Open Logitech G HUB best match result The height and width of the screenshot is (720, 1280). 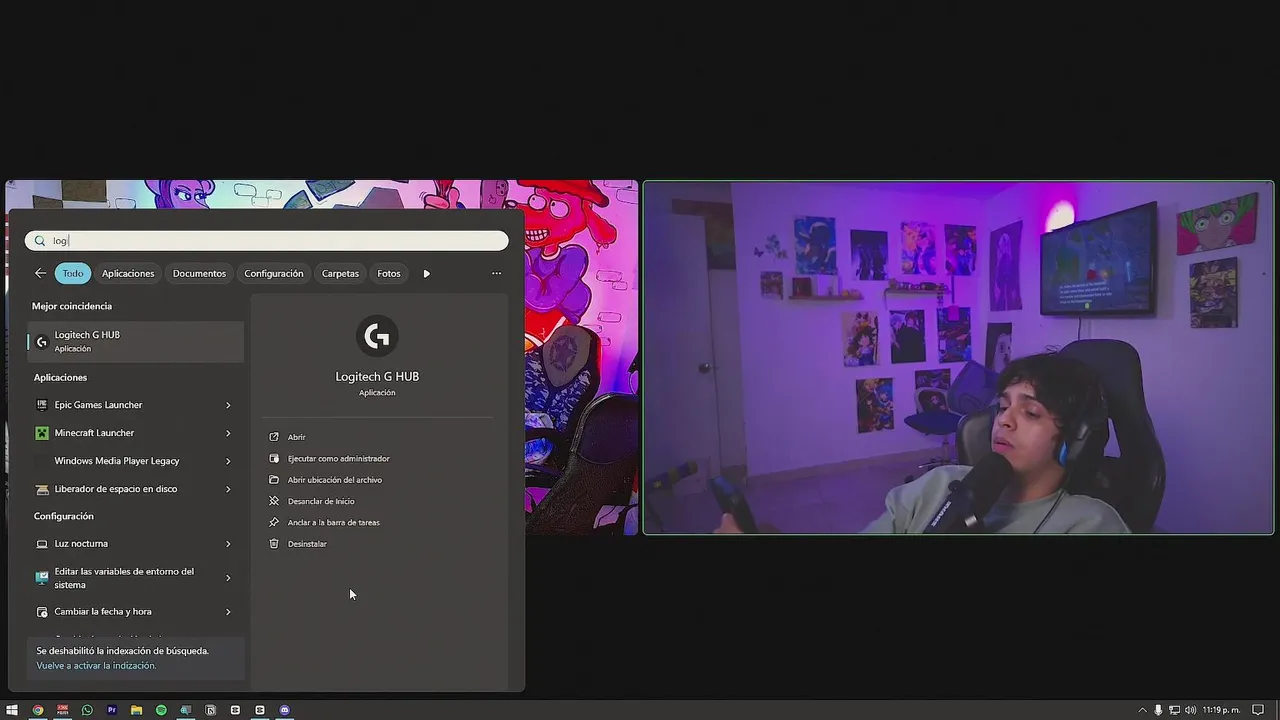(x=136, y=341)
